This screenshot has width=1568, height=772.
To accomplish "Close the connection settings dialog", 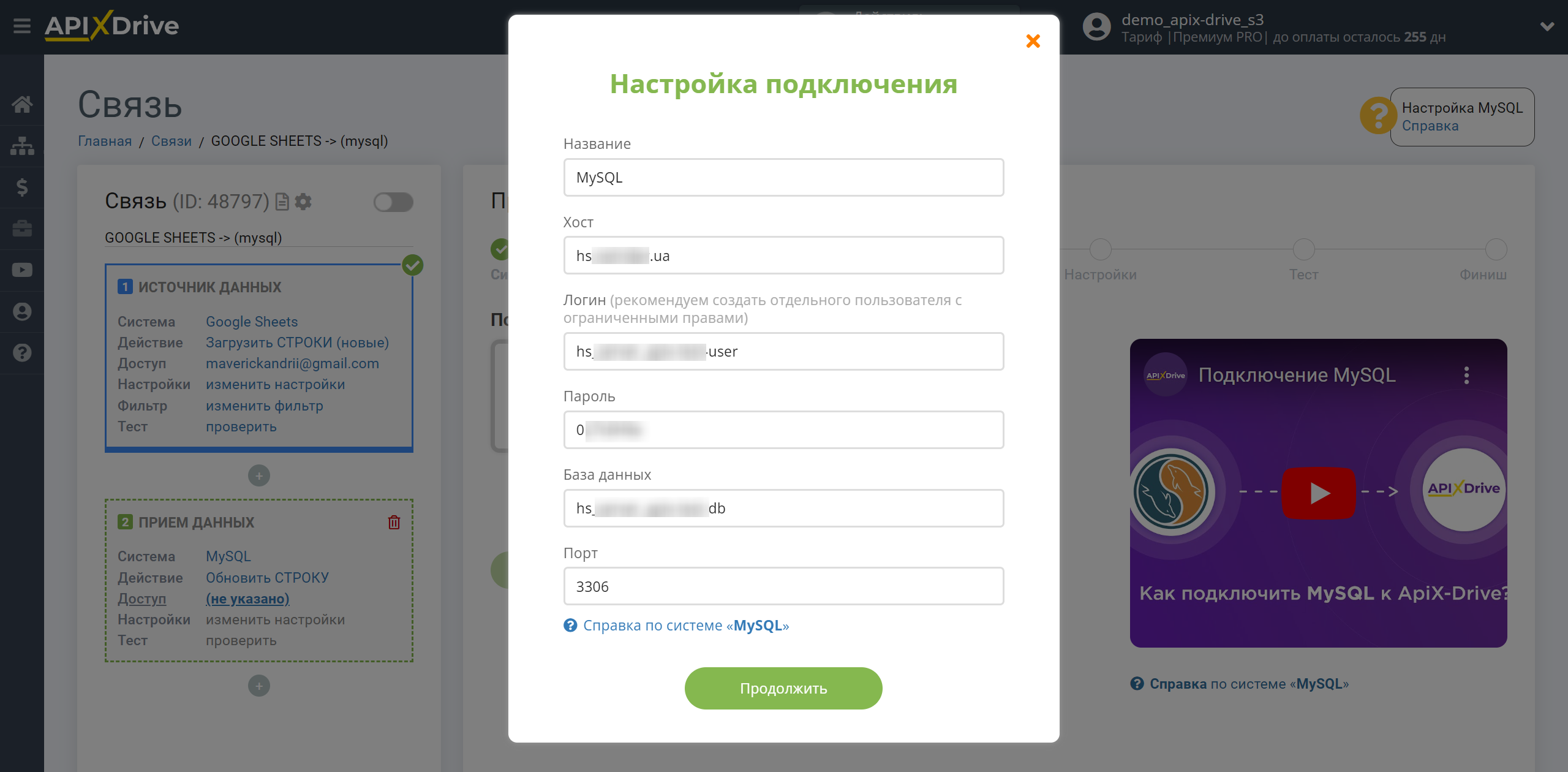I will (x=1033, y=41).
